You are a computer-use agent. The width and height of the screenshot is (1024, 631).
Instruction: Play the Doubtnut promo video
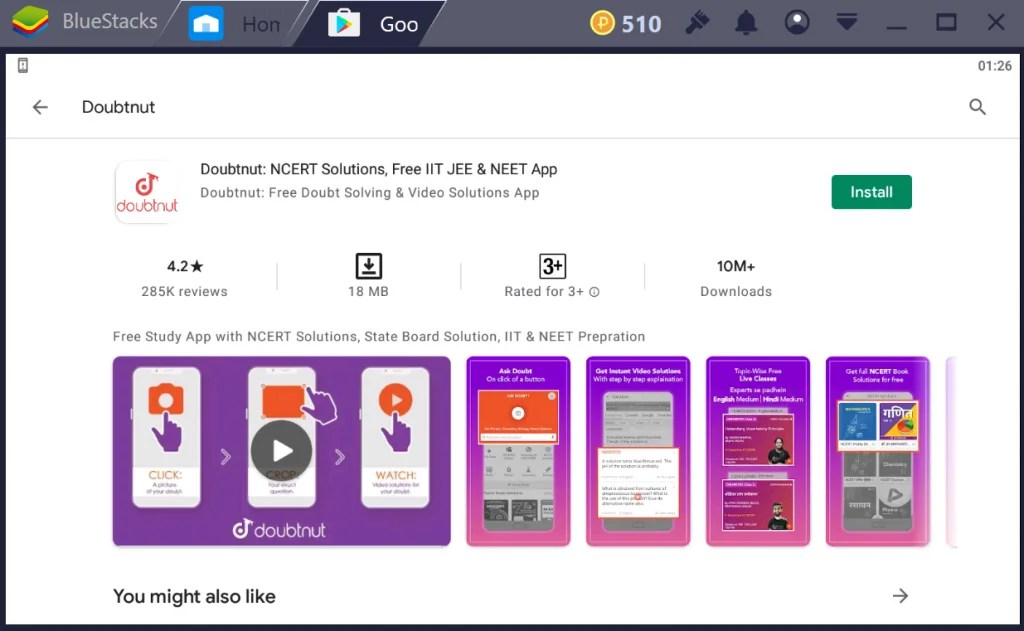coord(281,451)
